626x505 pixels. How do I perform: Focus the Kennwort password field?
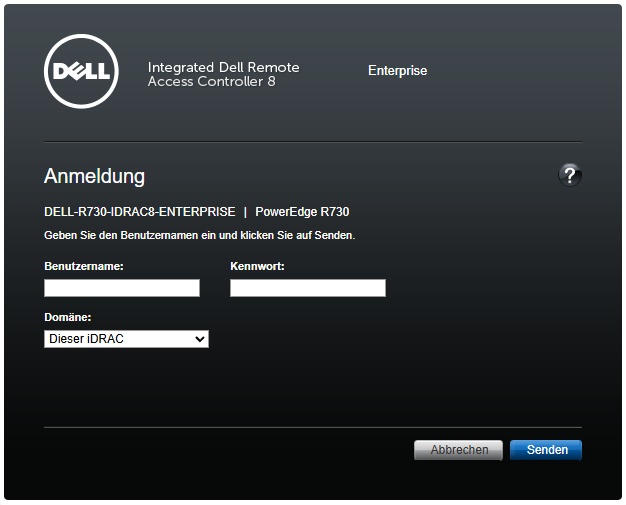[307, 288]
